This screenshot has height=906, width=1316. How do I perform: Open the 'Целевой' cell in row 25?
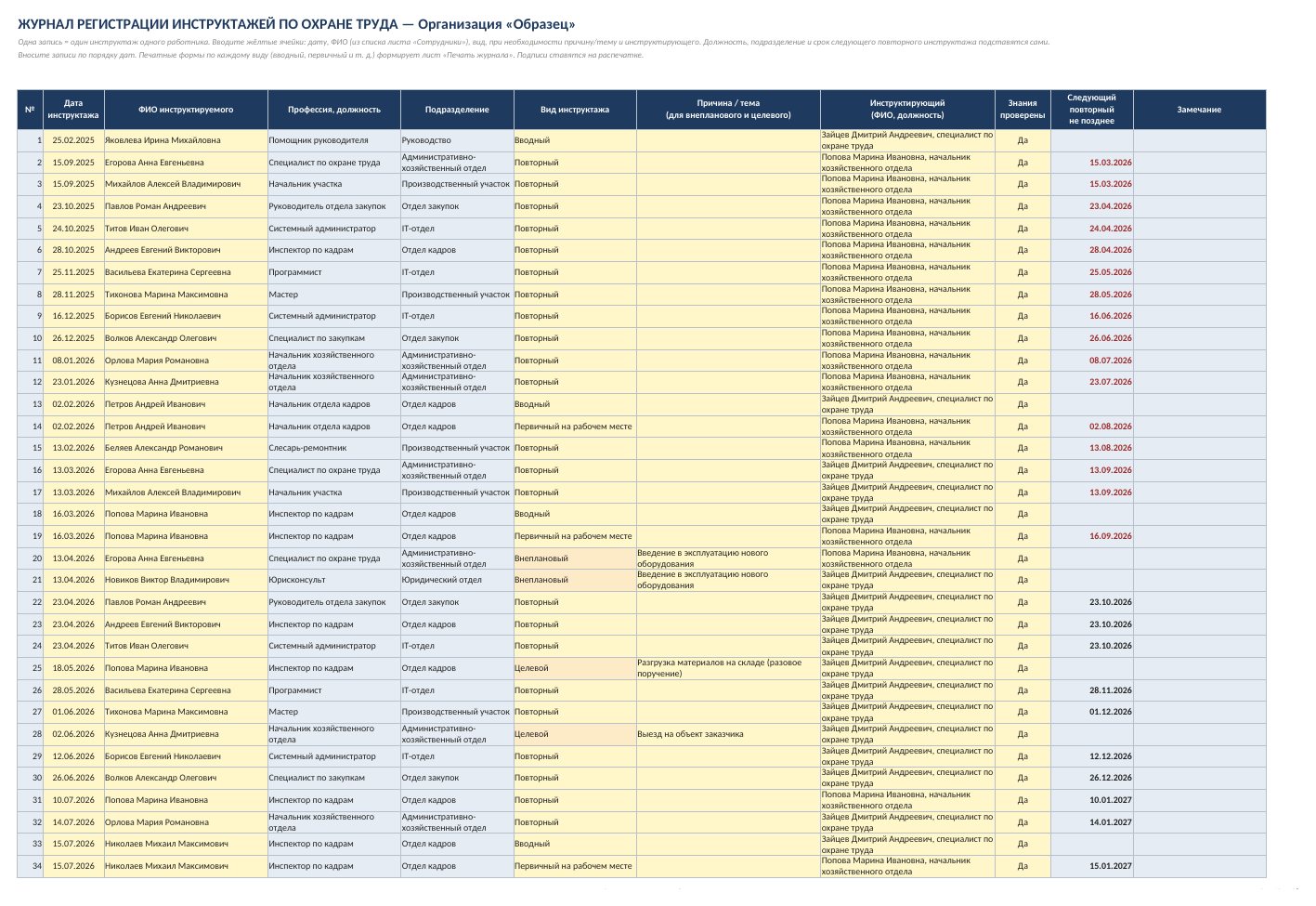(575, 668)
